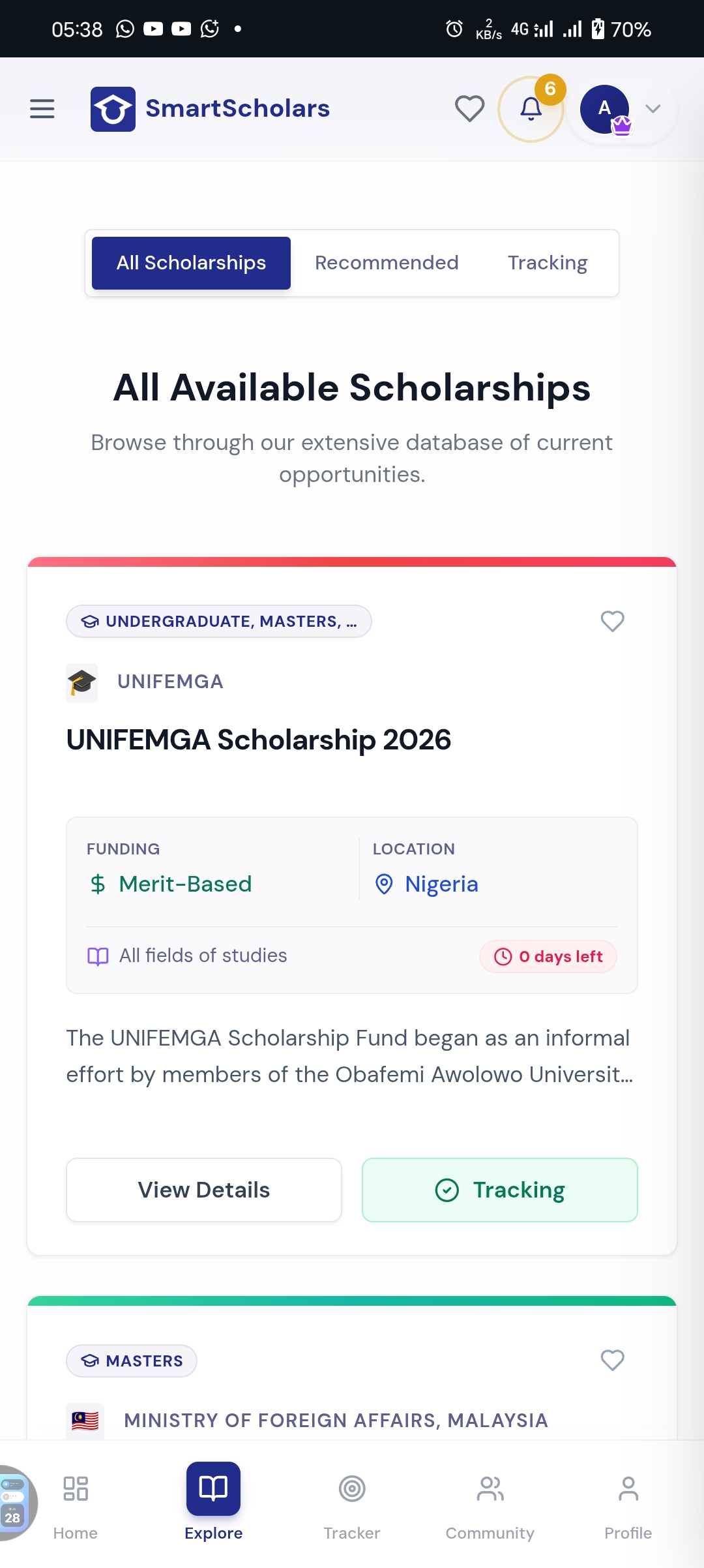Switch to All Scholarships tab

(x=191, y=263)
